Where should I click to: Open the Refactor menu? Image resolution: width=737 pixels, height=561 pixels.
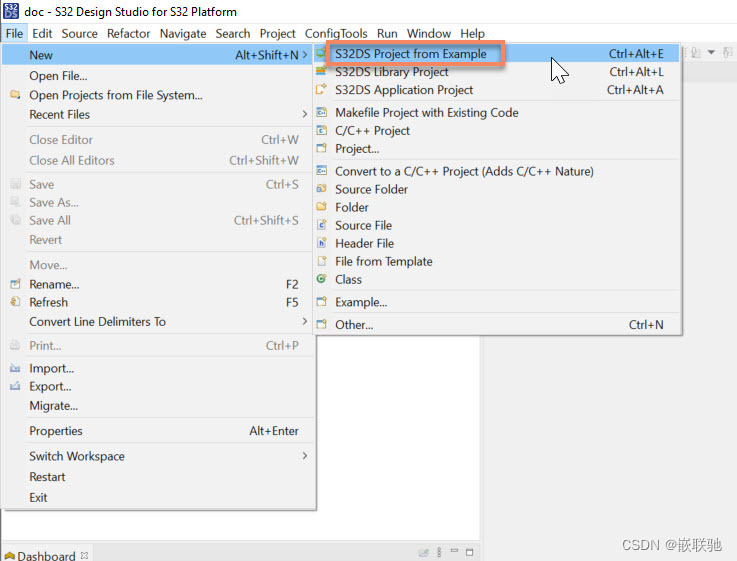(128, 33)
